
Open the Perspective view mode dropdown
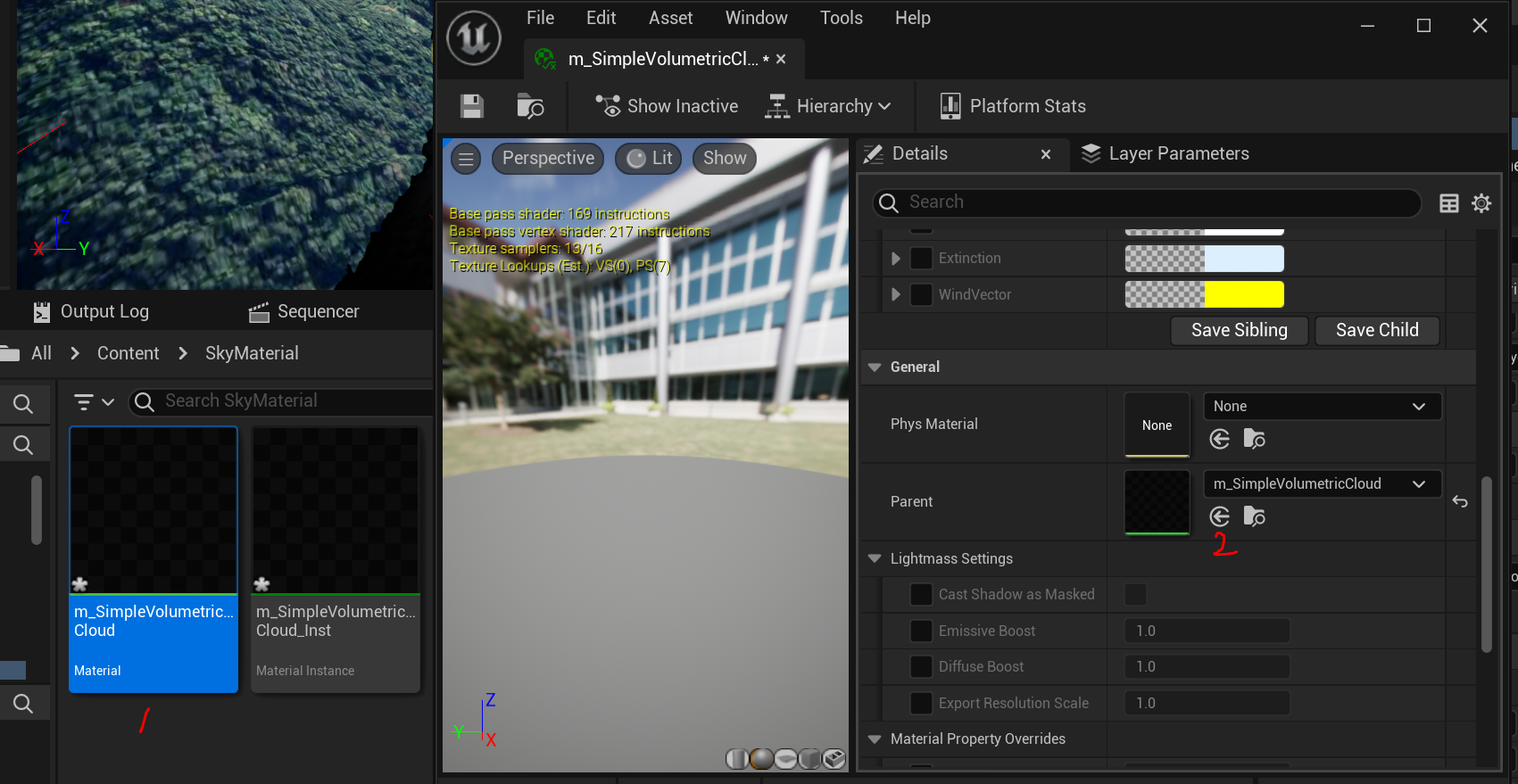(x=548, y=159)
